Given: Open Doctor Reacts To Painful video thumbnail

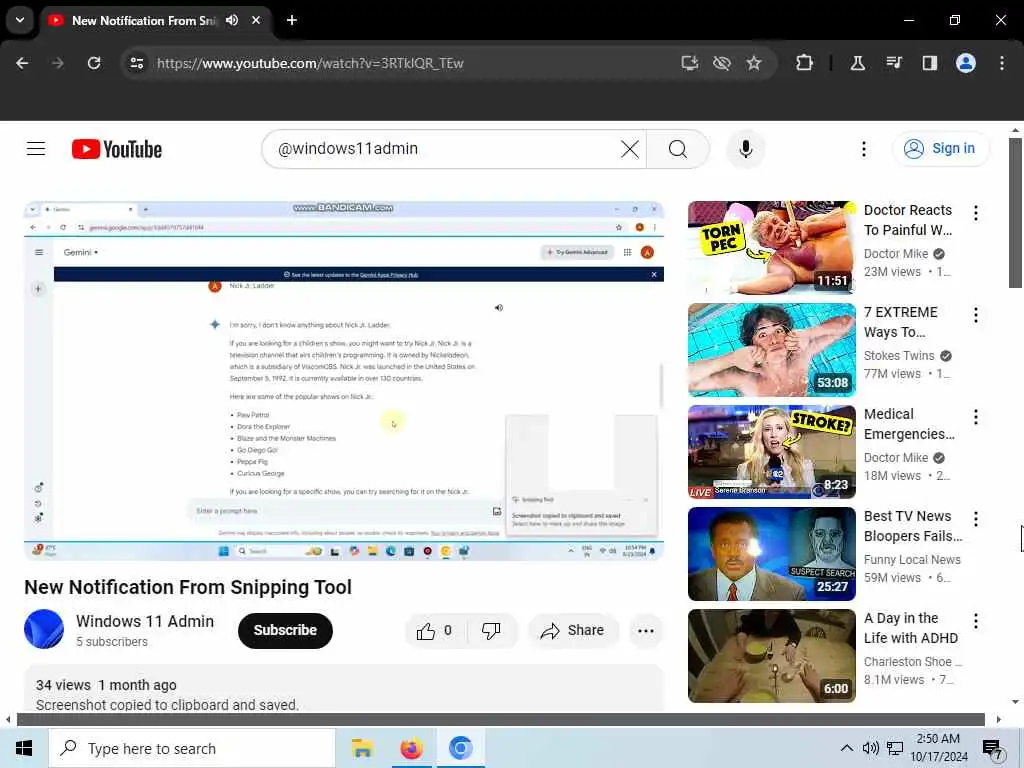Looking at the screenshot, I should tap(771, 248).
